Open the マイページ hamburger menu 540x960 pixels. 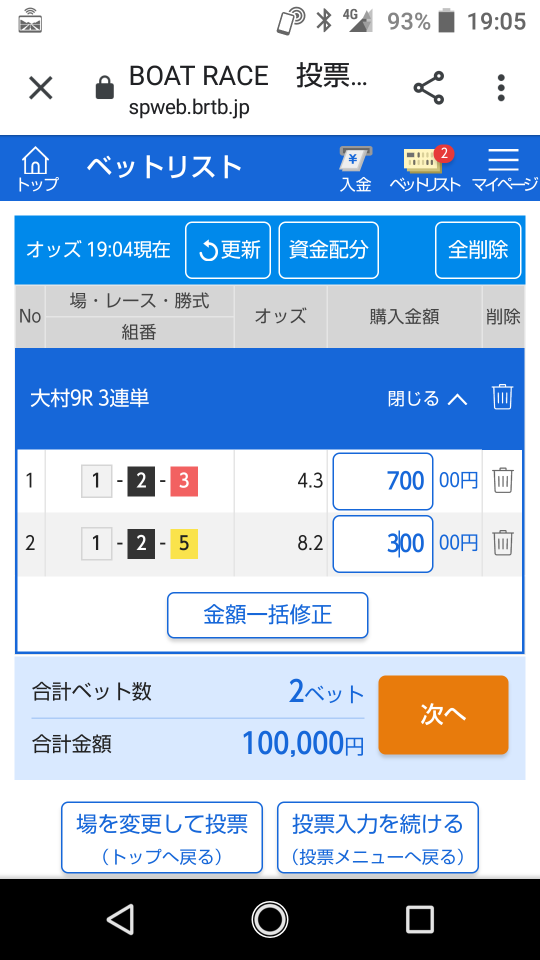click(x=504, y=170)
